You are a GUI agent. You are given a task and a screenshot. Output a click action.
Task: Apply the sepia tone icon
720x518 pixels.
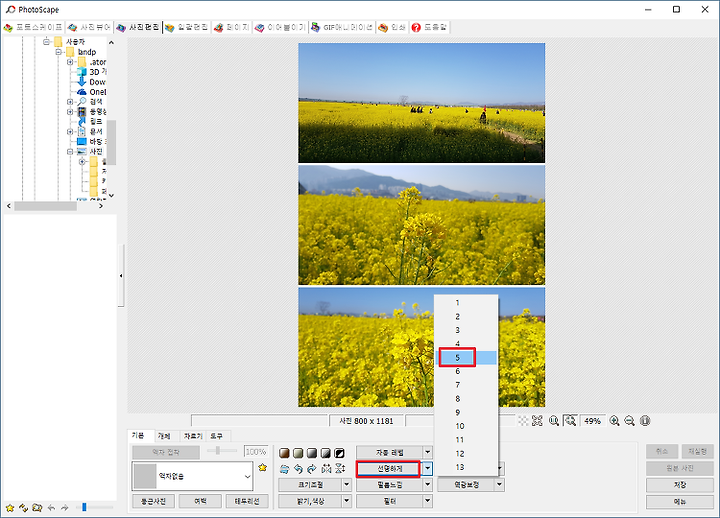[x=284, y=453]
